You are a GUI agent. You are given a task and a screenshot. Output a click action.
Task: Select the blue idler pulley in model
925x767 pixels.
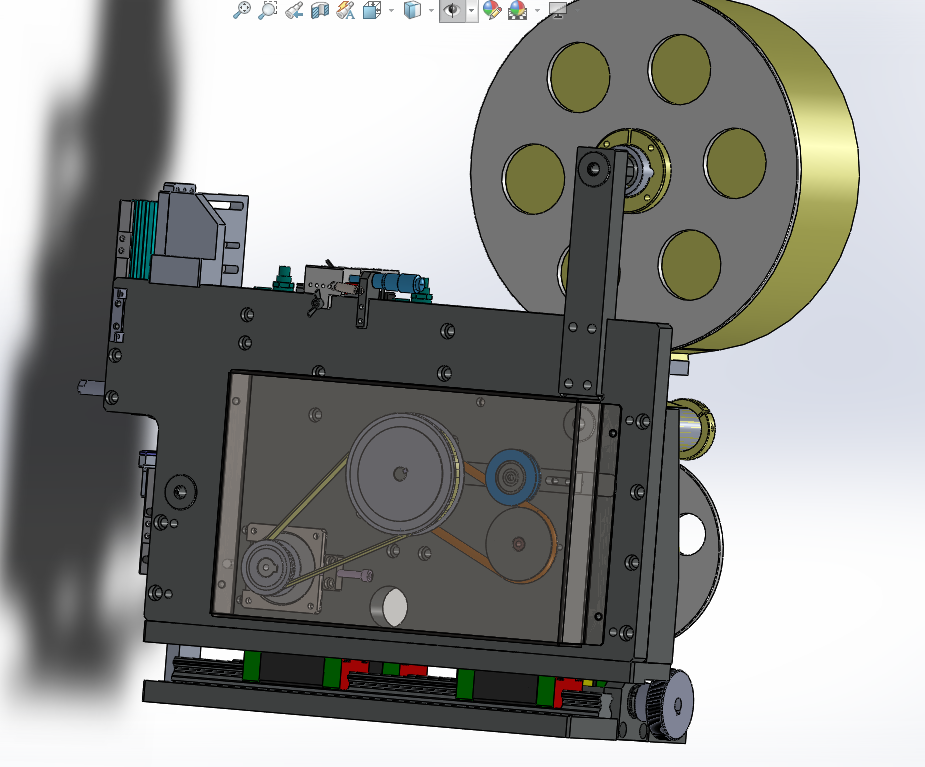pos(513,477)
